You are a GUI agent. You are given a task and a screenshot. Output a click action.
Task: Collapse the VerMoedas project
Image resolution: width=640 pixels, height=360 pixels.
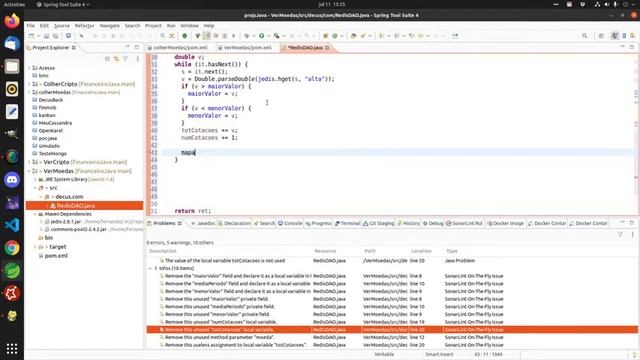pyautogui.click(x=29, y=171)
